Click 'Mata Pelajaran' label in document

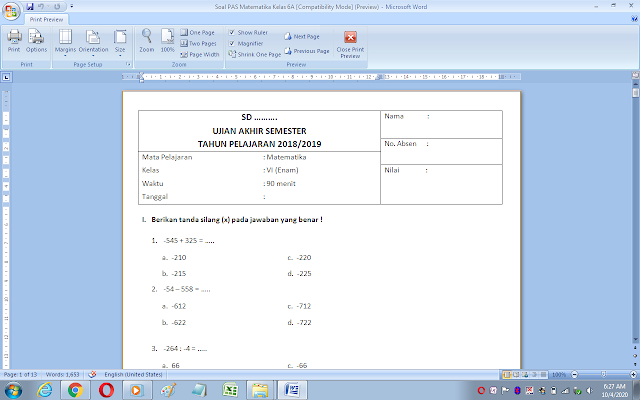[167, 157]
